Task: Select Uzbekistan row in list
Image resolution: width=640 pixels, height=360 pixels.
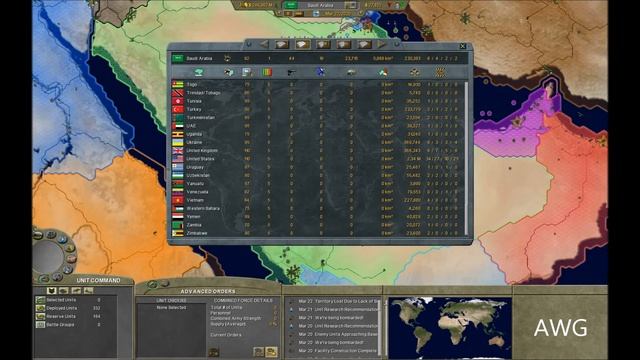Action: coord(317,176)
